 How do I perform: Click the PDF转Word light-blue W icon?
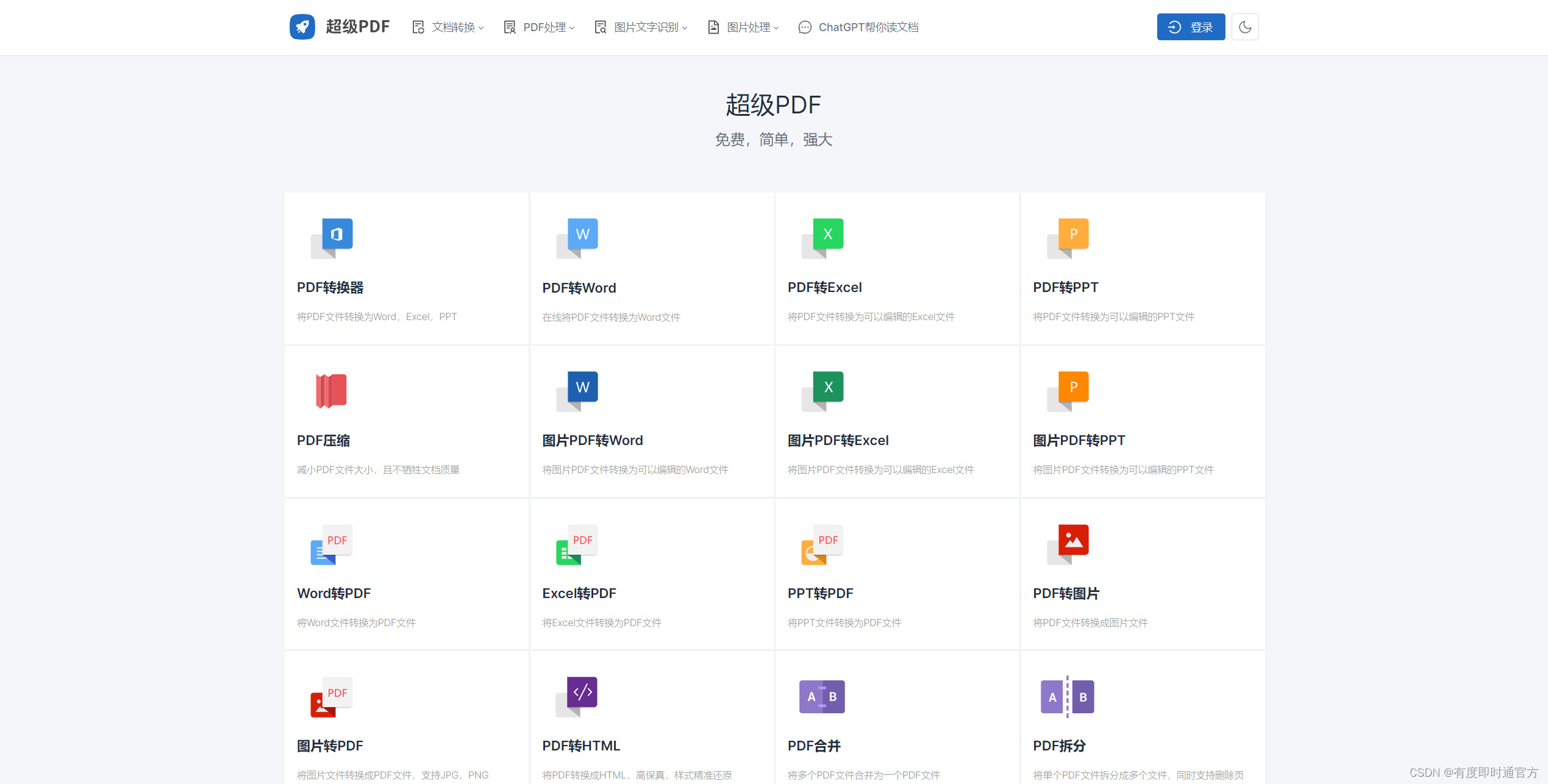577,238
